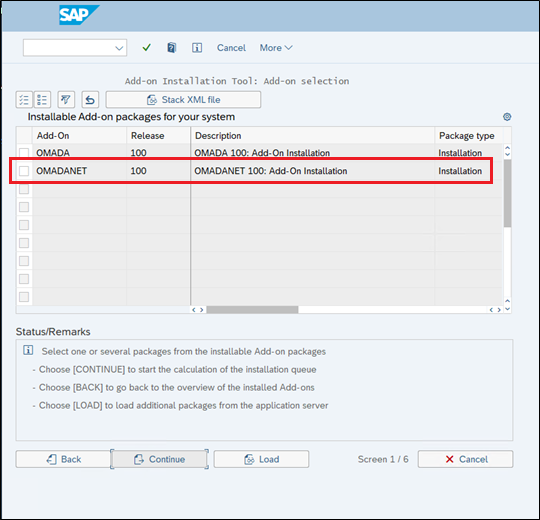540x520 pixels.
Task: Tick the OMADANET add-on checkbox
Action: click(24, 171)
